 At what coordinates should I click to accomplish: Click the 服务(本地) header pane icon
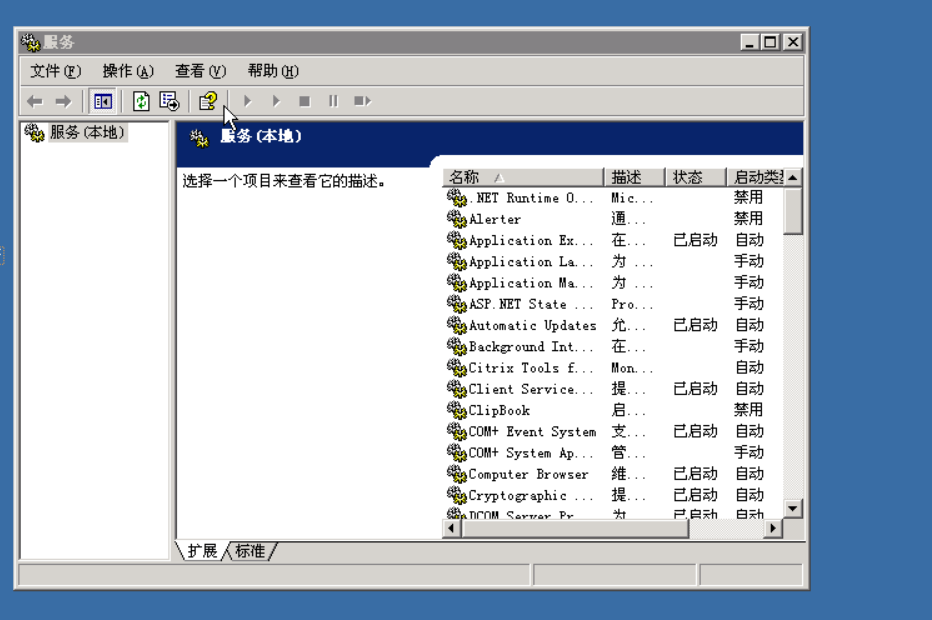coord(199,138)
